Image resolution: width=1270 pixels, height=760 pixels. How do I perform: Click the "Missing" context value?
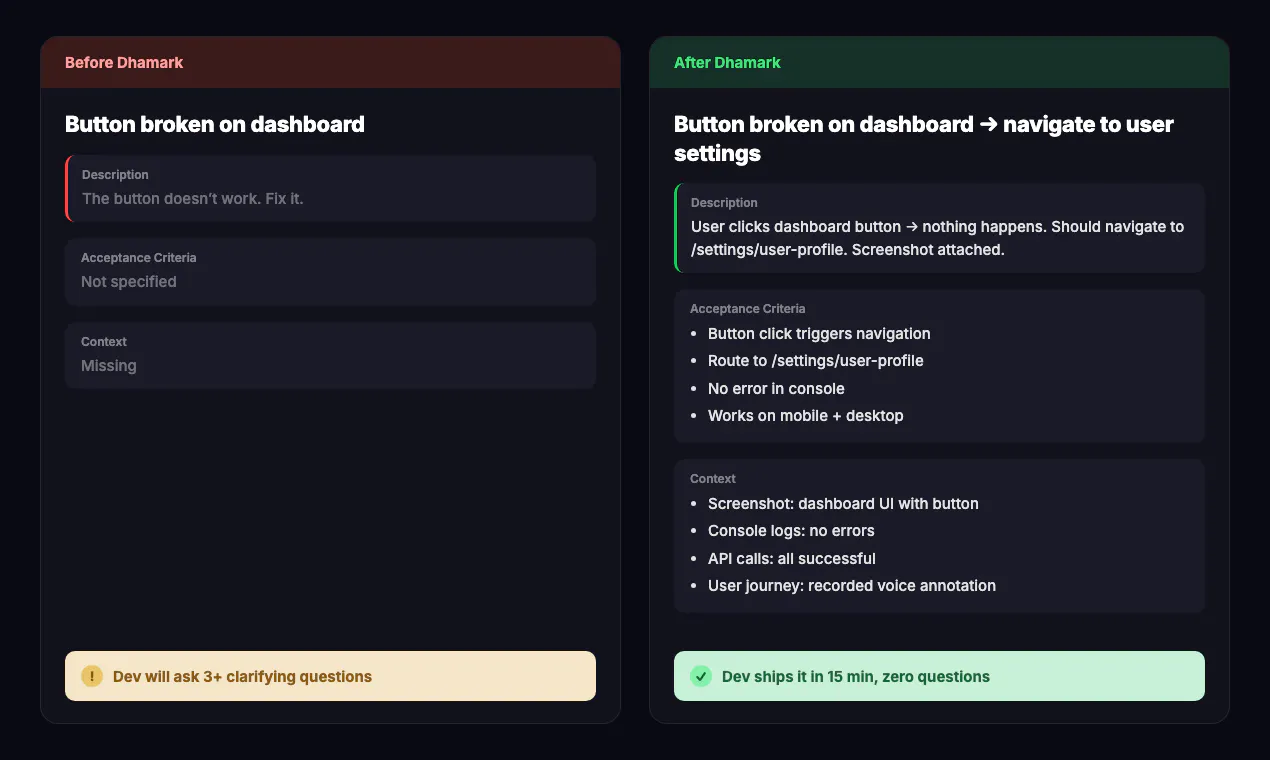coord(109,365)
